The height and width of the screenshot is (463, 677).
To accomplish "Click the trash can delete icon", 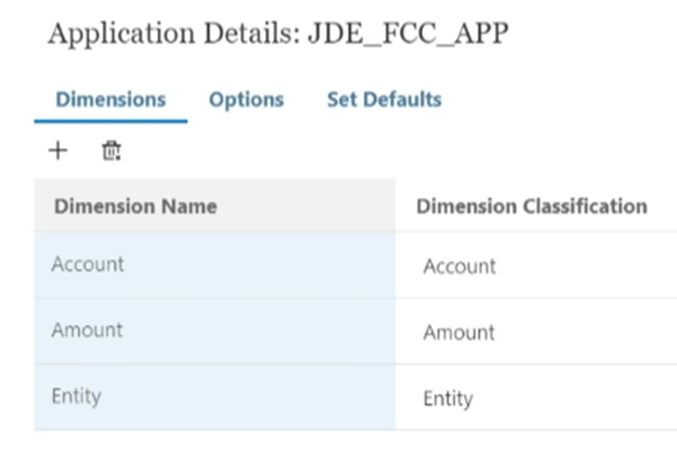I will (111, 151).
